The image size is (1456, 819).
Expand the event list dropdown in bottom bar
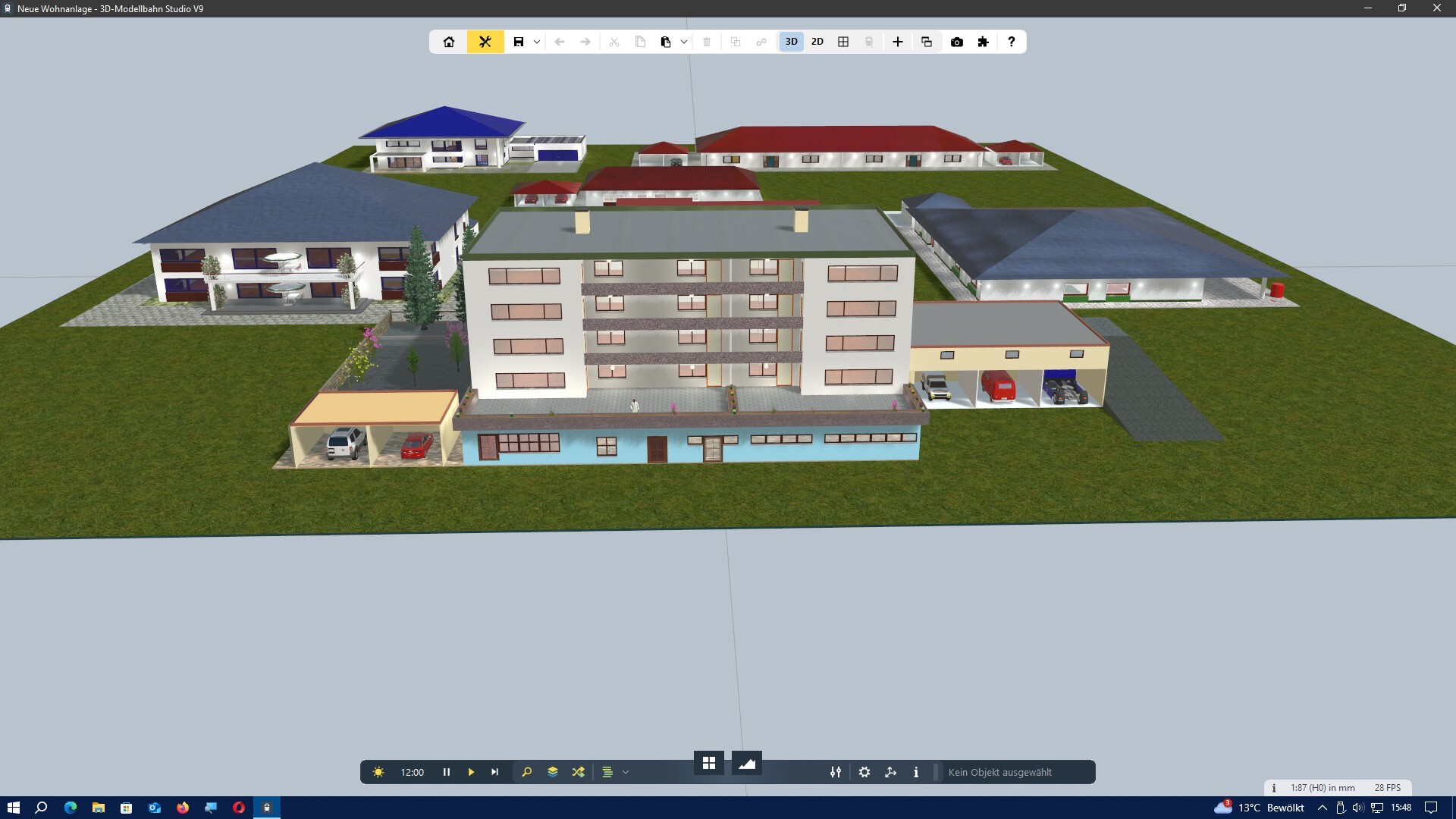point(626,772)
